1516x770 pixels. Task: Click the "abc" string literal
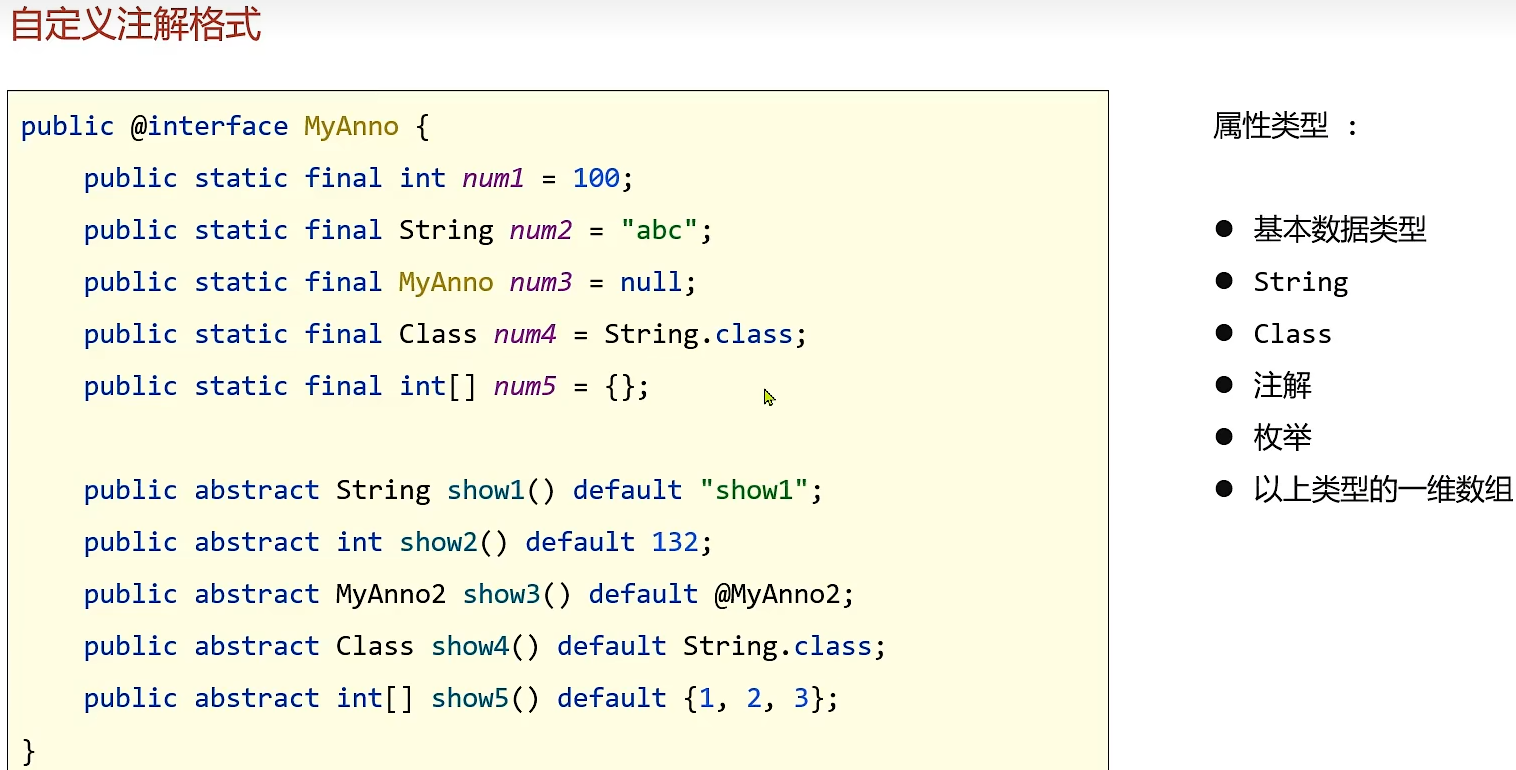tap(658, 230)
